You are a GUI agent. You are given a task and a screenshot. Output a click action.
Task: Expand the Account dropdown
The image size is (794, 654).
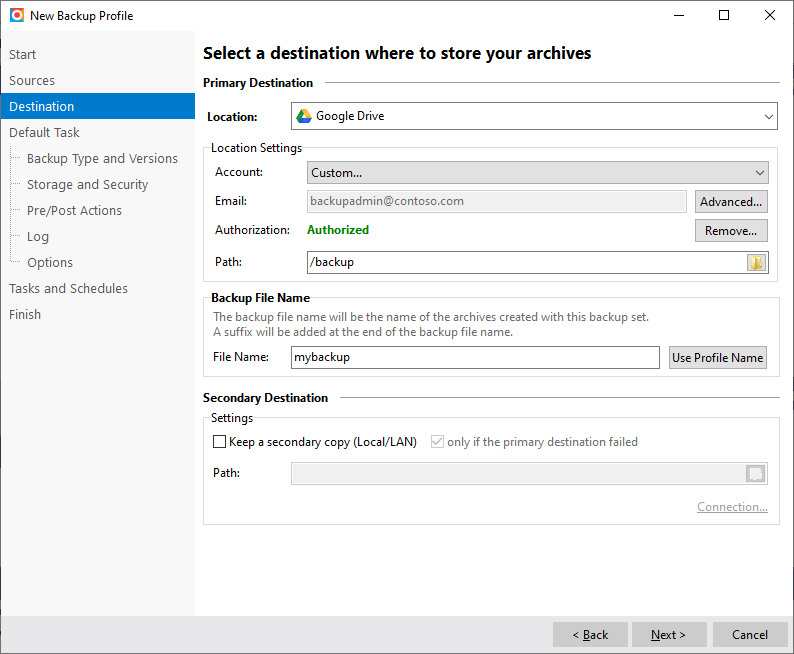[x=537, y=173]
